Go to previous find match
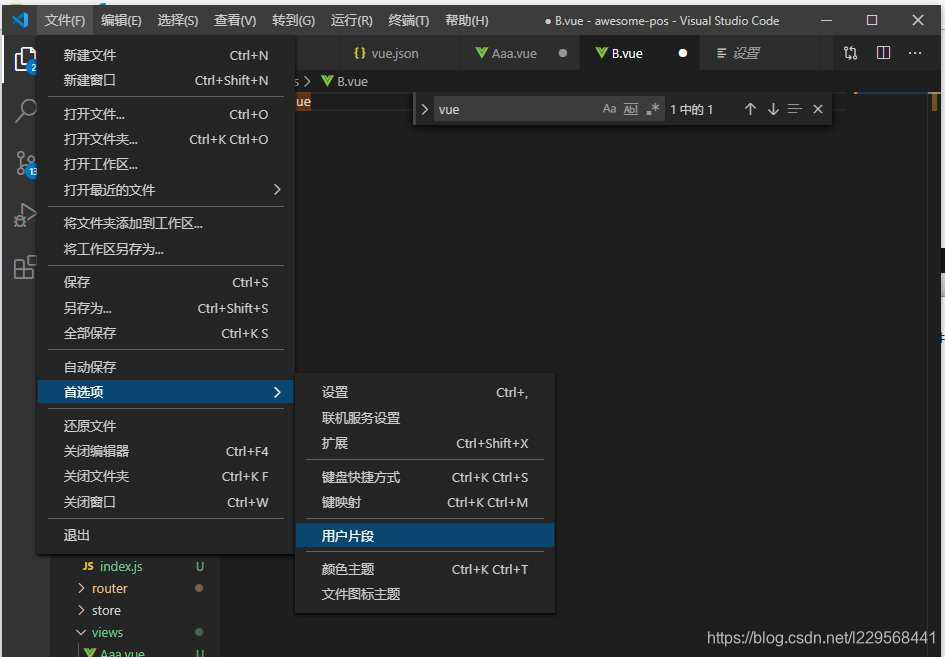The image size is (945, 657). click(x=750, y=109)
